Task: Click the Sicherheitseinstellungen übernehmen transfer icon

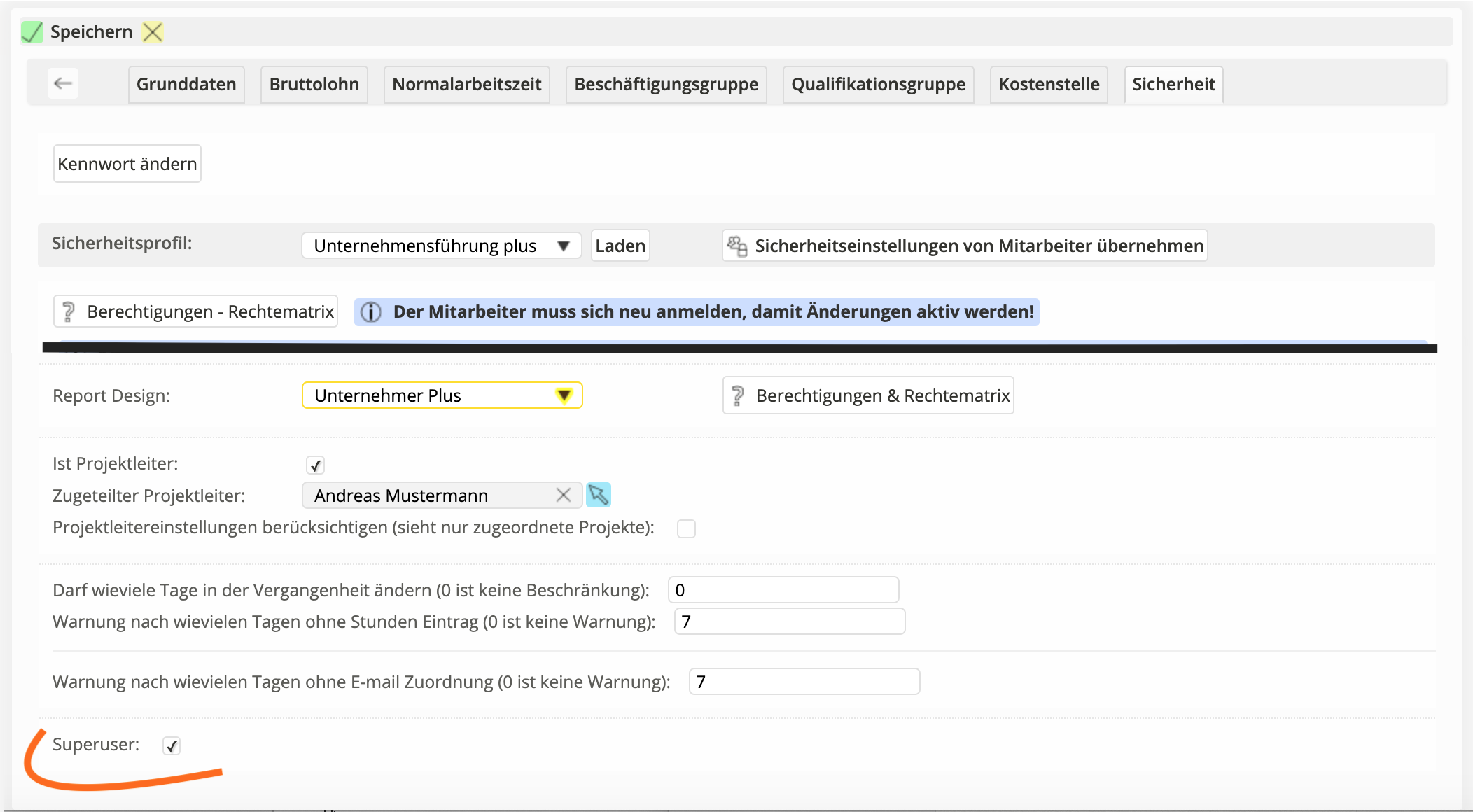Action: pyautogui.click(x=737, y=245)
